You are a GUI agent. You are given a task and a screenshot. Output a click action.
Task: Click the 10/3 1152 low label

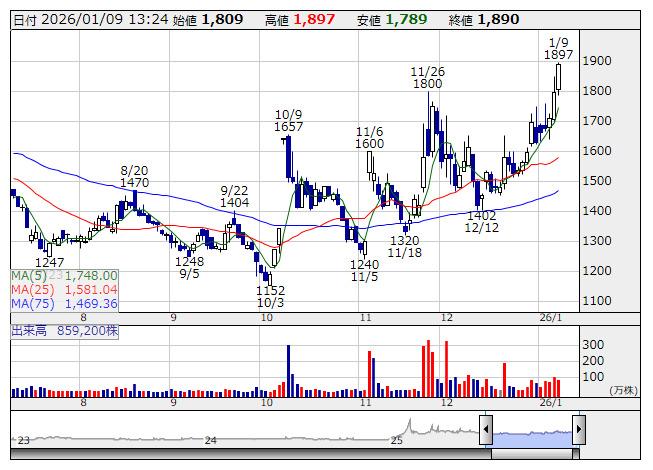271,296
